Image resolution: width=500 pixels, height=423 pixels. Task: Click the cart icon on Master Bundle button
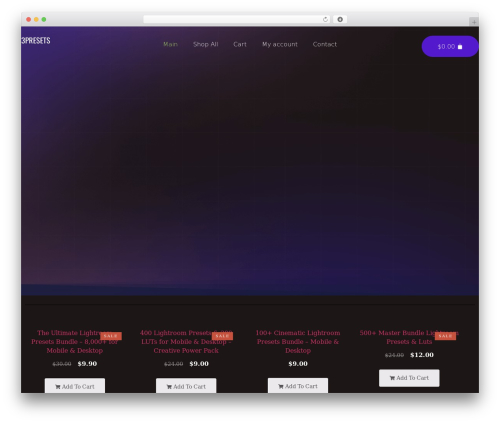coord(392,378)
